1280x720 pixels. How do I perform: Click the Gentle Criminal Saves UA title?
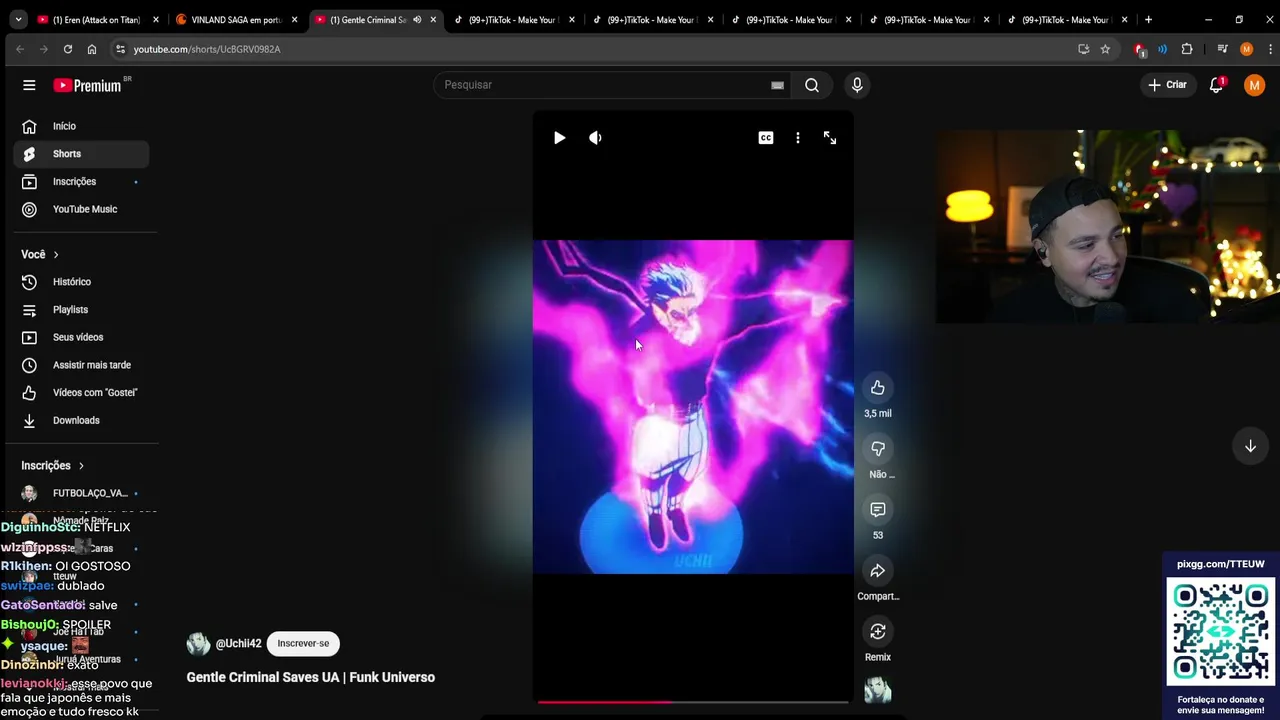coord(310,677)
